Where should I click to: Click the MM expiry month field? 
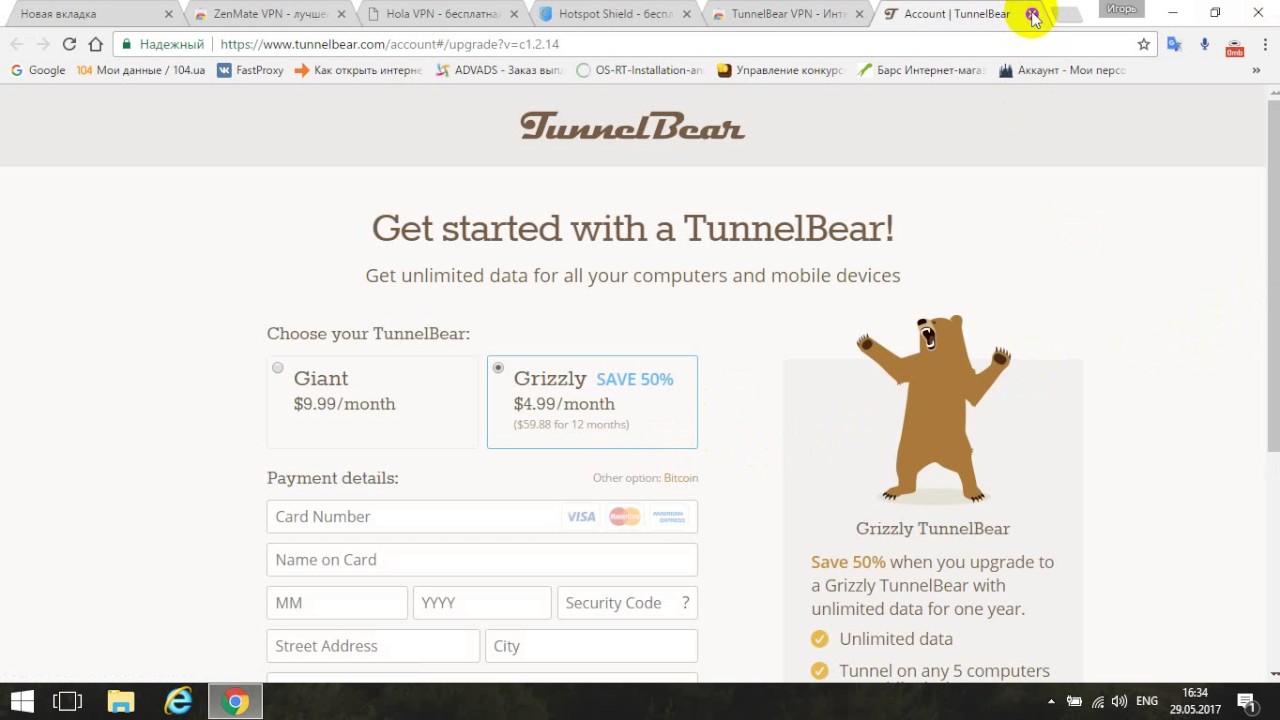337,603
